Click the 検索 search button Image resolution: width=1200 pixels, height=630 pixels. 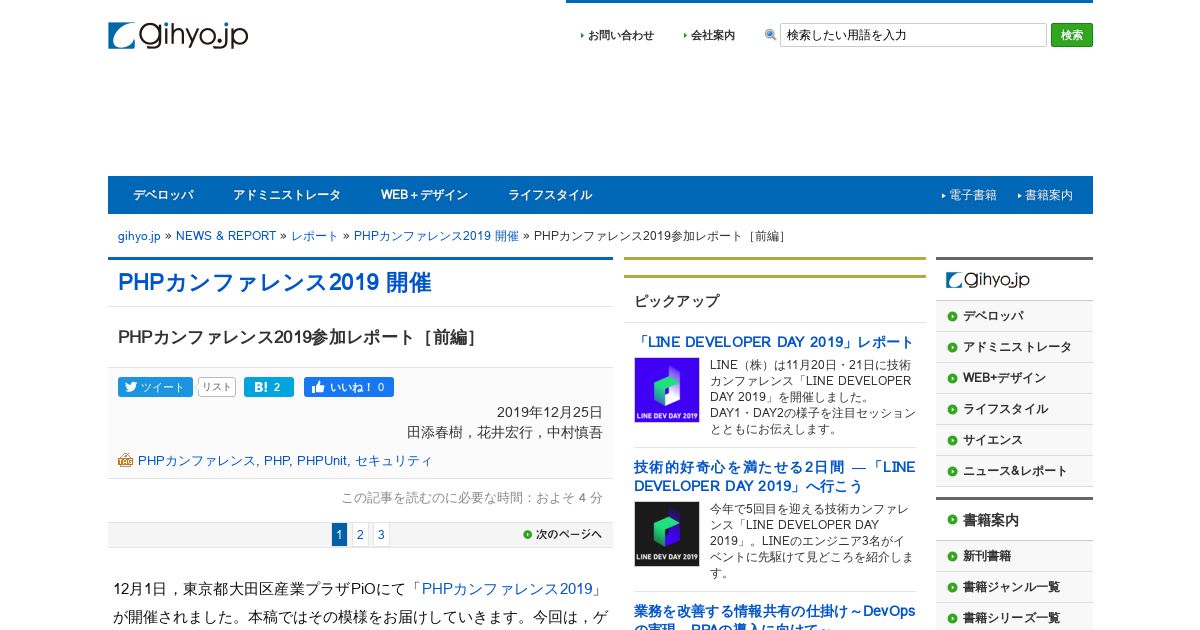pos(1072,35)
